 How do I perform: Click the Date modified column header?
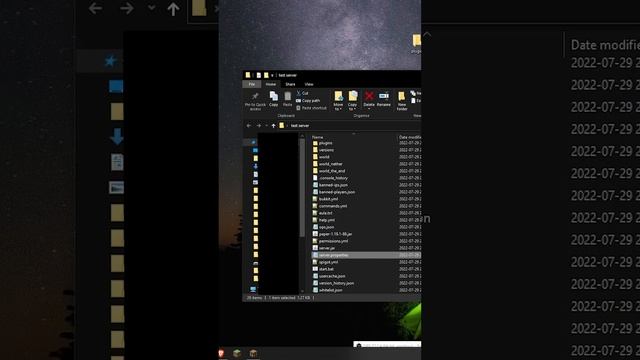coord(409,137)
